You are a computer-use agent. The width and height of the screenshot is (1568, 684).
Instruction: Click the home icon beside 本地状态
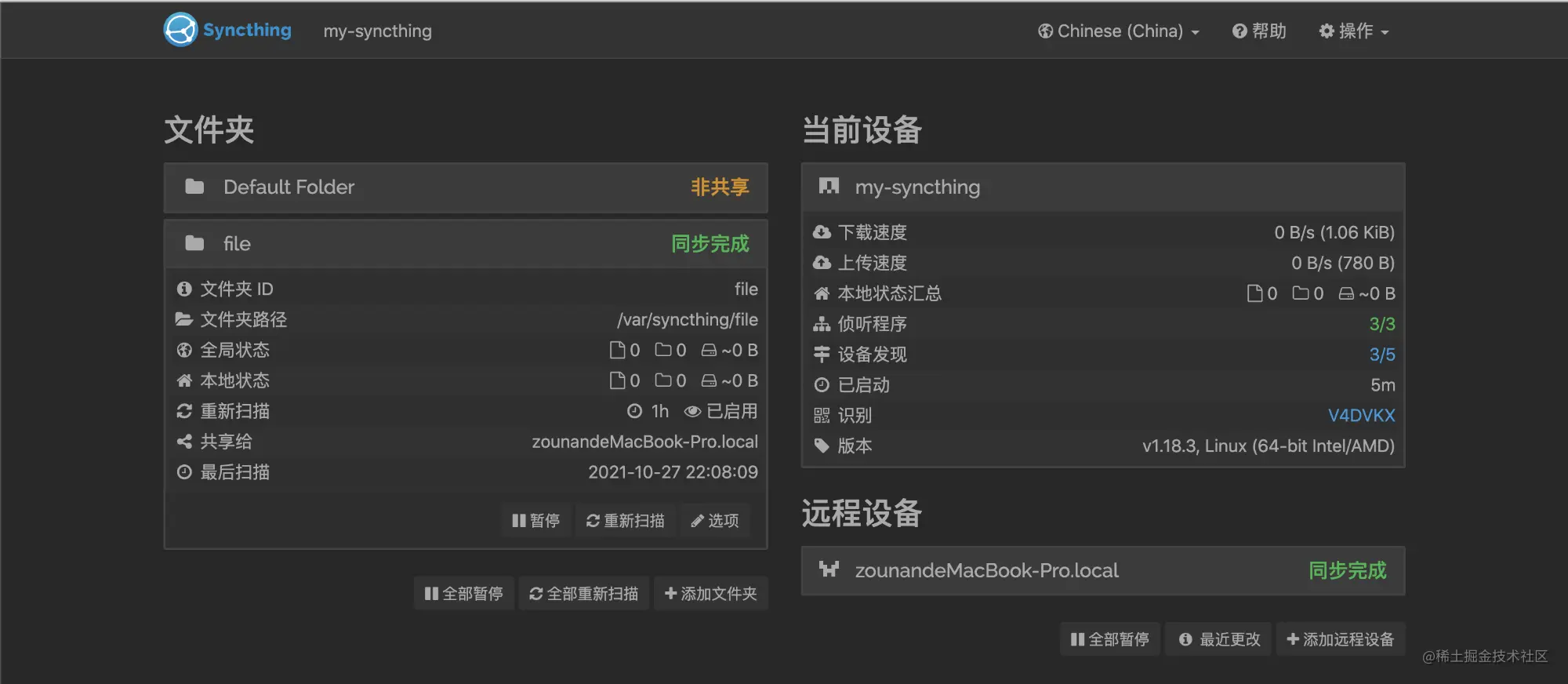[184, 380]
